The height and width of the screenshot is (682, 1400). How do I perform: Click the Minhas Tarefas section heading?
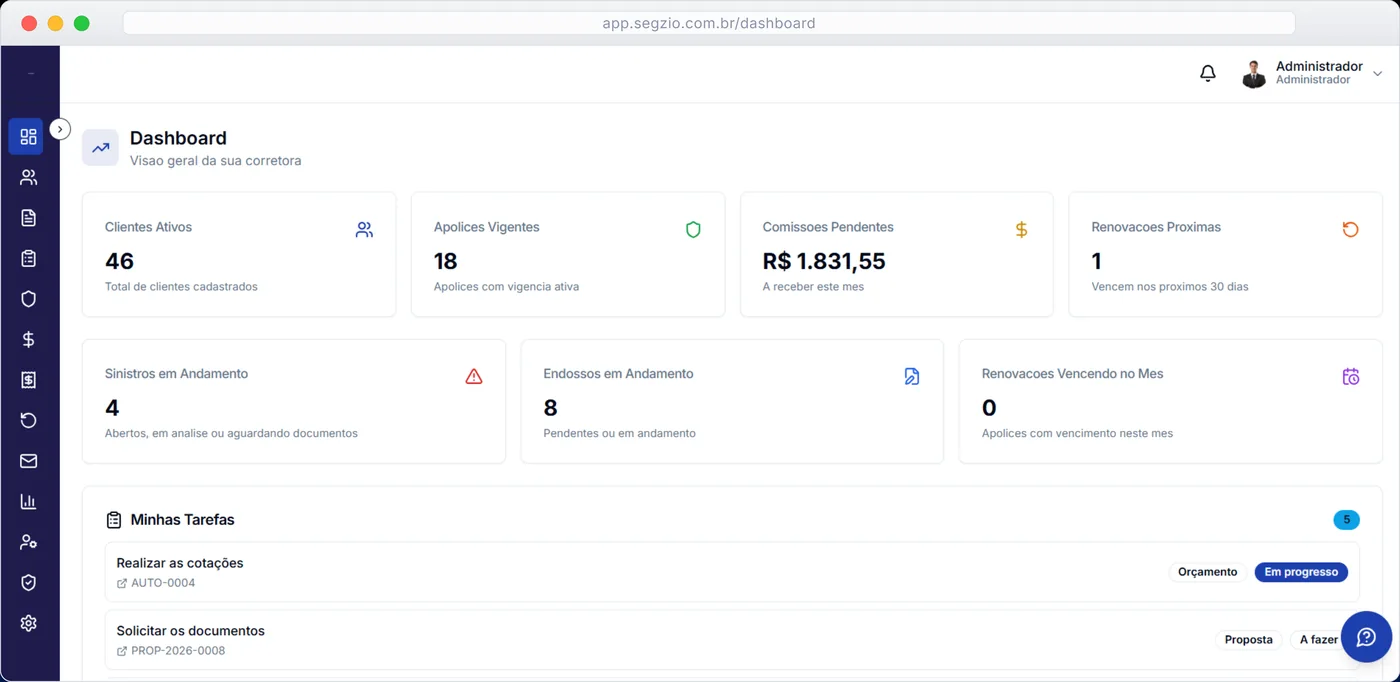tap(182, 520)
